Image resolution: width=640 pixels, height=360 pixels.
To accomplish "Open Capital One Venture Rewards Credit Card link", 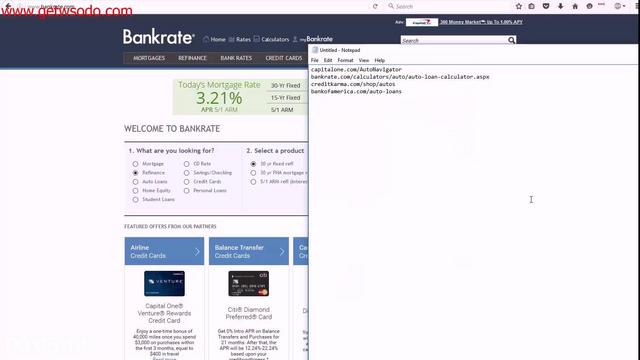I will point(164,313).
